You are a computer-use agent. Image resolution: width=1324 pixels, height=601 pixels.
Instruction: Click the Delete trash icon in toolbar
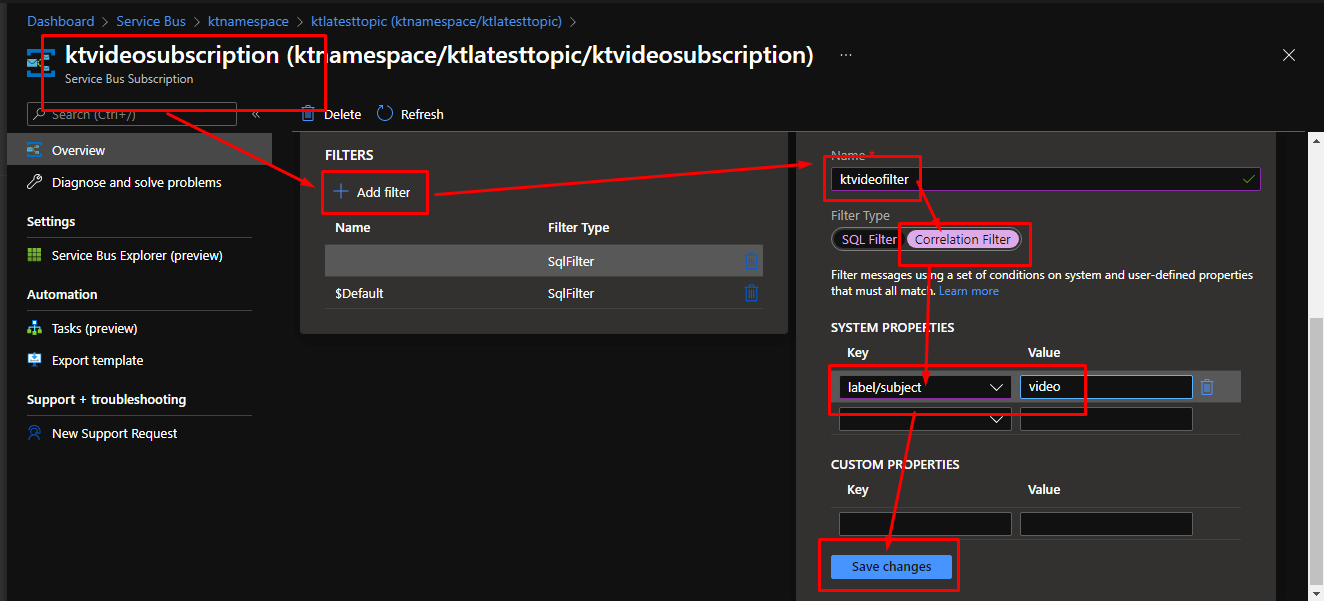[x=308, y=114]
